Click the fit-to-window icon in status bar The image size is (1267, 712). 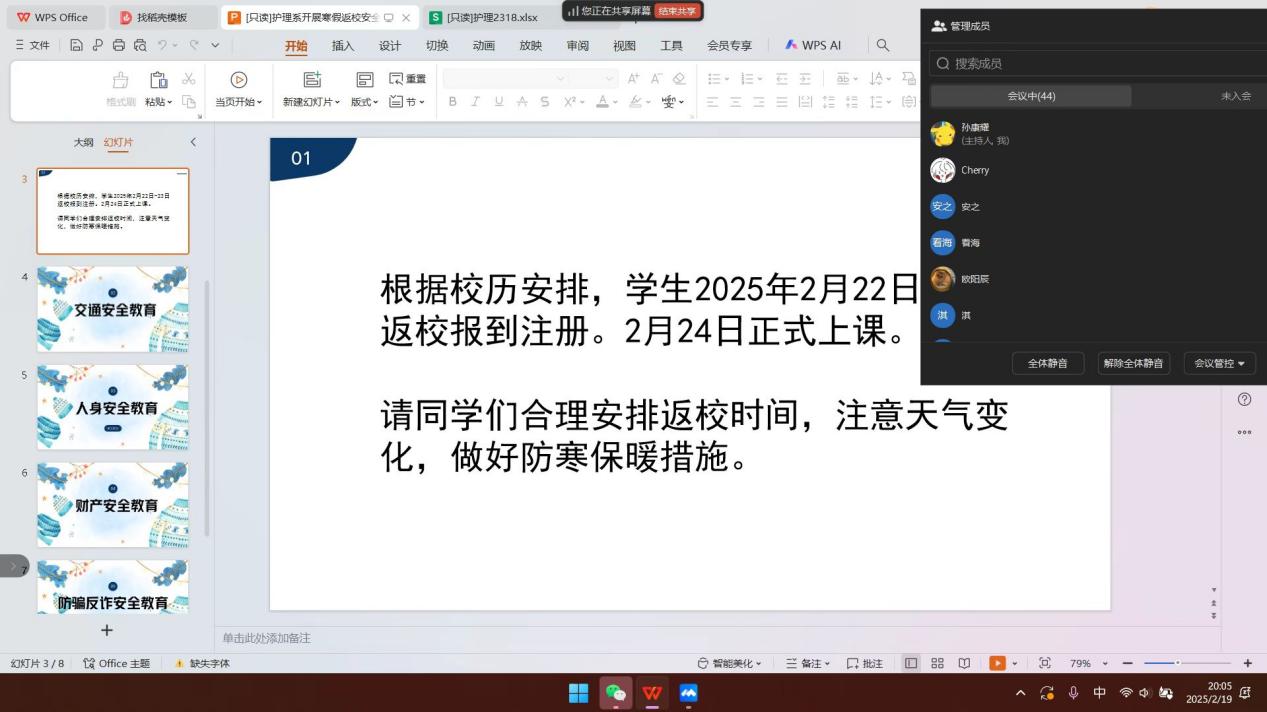tap(1045, 663)
